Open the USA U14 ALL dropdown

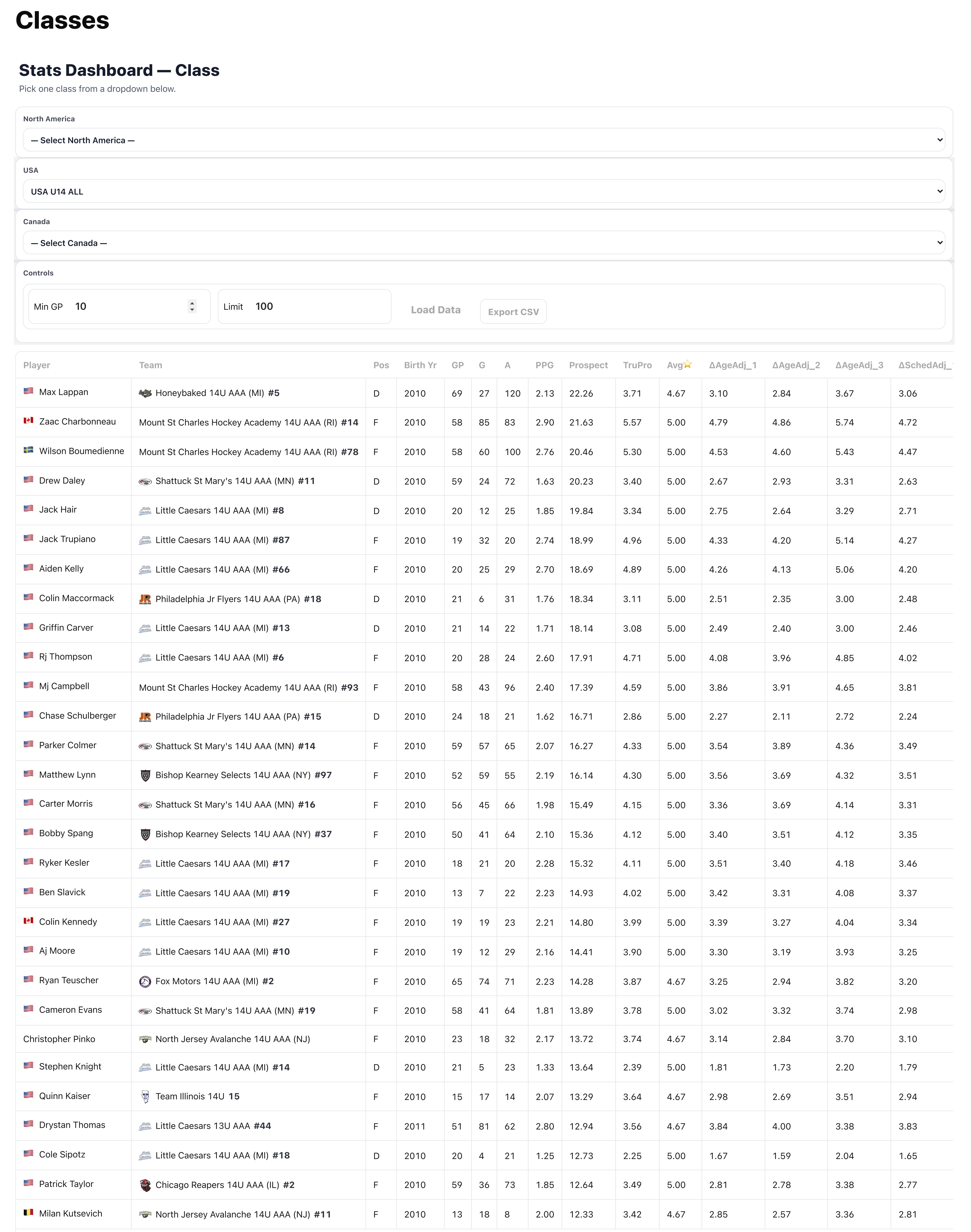point(484,191)
